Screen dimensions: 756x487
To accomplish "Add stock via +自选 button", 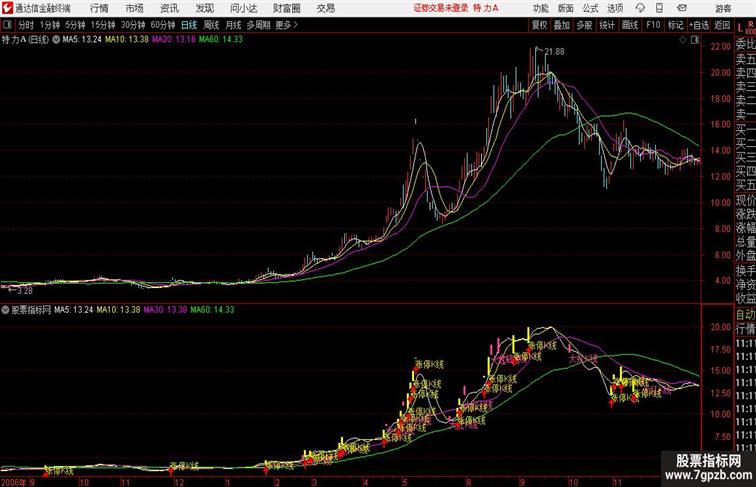I will [x=699, y=25].
